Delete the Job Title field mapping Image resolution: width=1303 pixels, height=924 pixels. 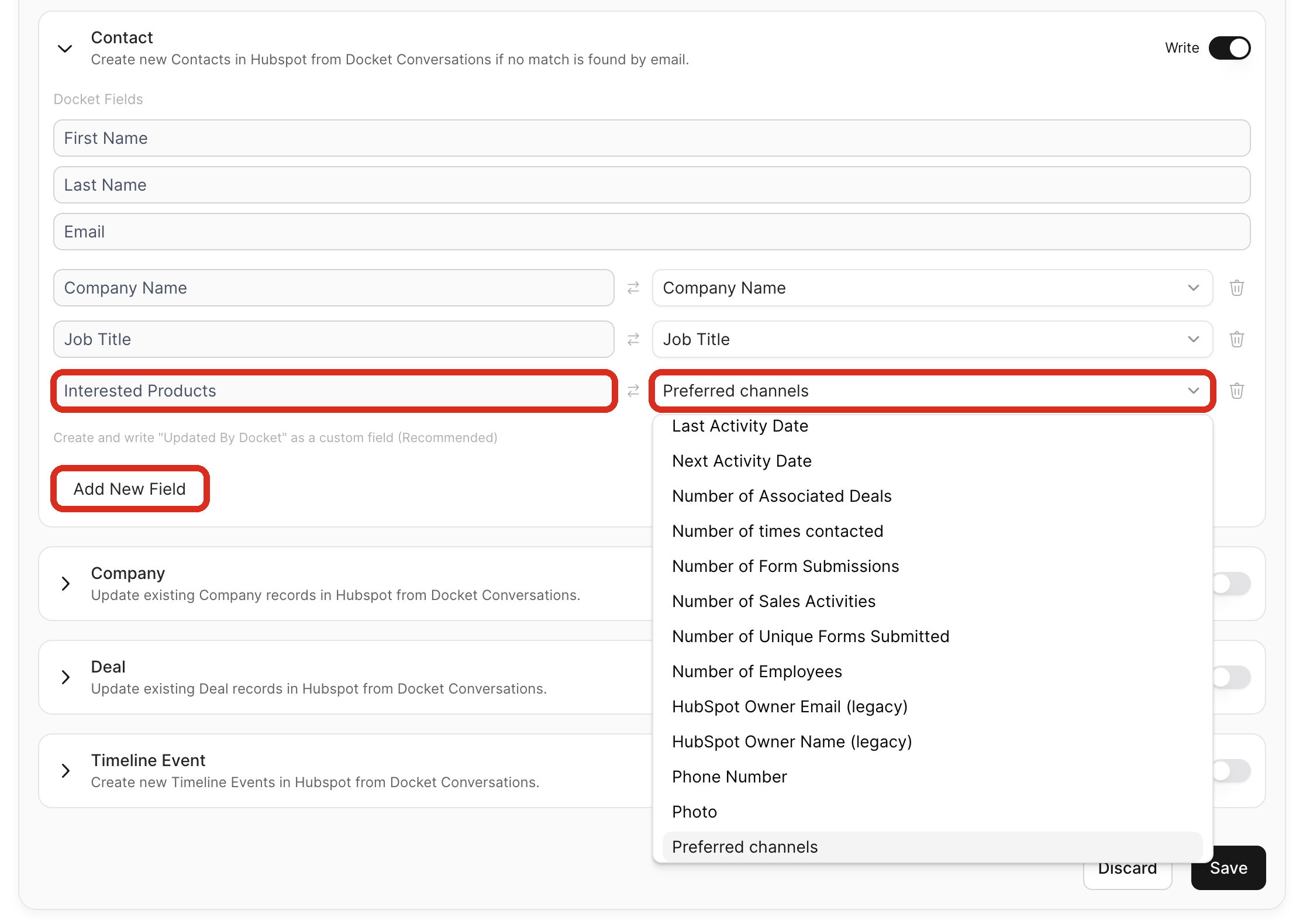(x=1236, y=339)
